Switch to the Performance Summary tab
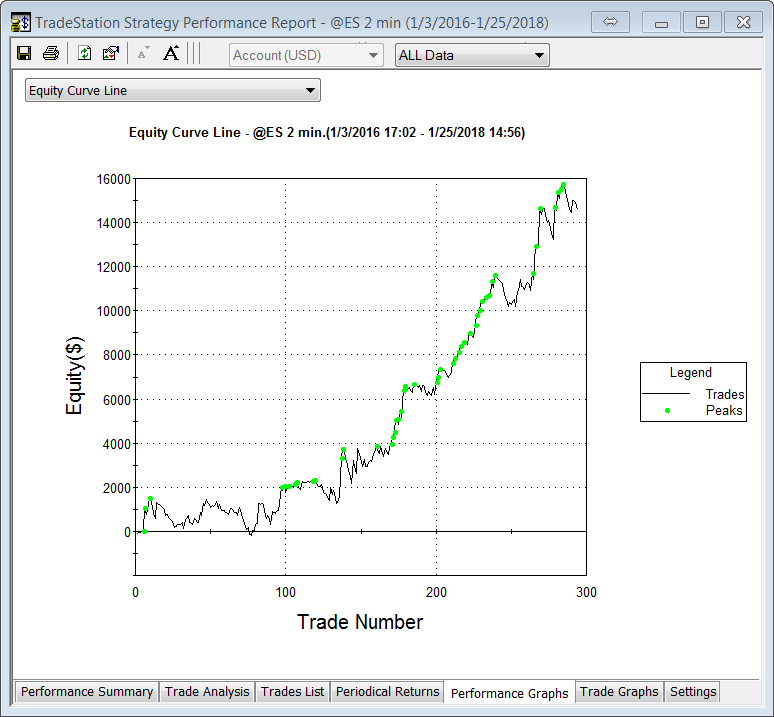Image resolution: width=774 pixels, height=717 pixels. (87, 692)
